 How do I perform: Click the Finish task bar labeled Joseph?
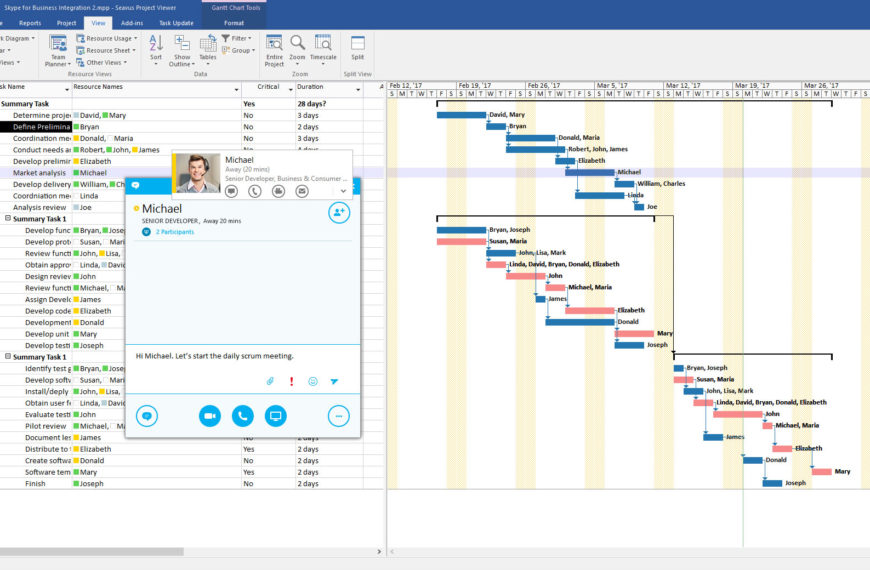click(x=772, y=483)
